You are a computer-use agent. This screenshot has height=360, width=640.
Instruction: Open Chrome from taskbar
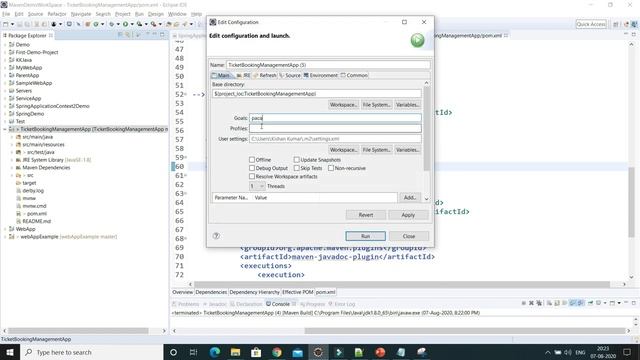(x=277, y=352)
